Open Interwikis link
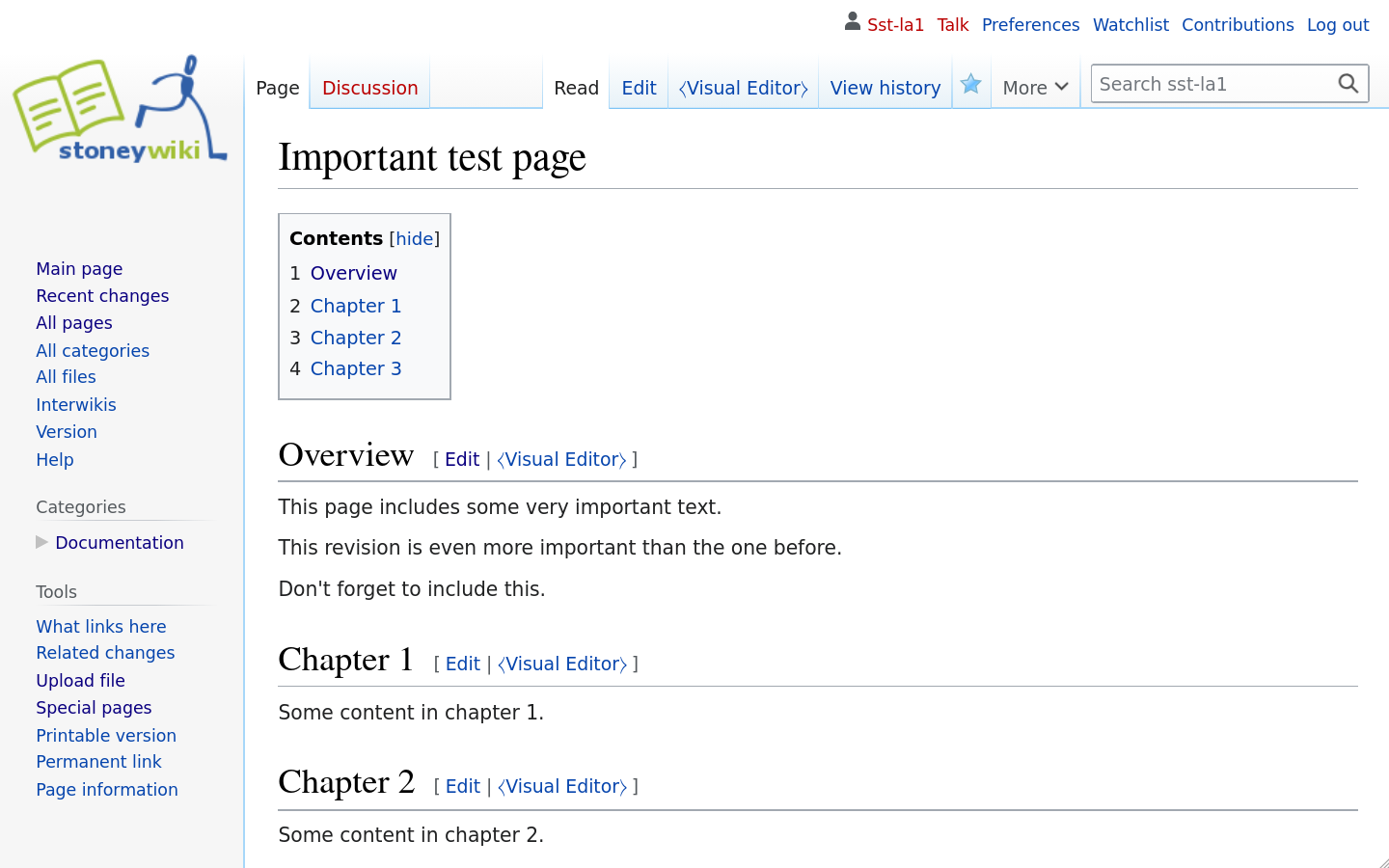 [x=76, y=405]
